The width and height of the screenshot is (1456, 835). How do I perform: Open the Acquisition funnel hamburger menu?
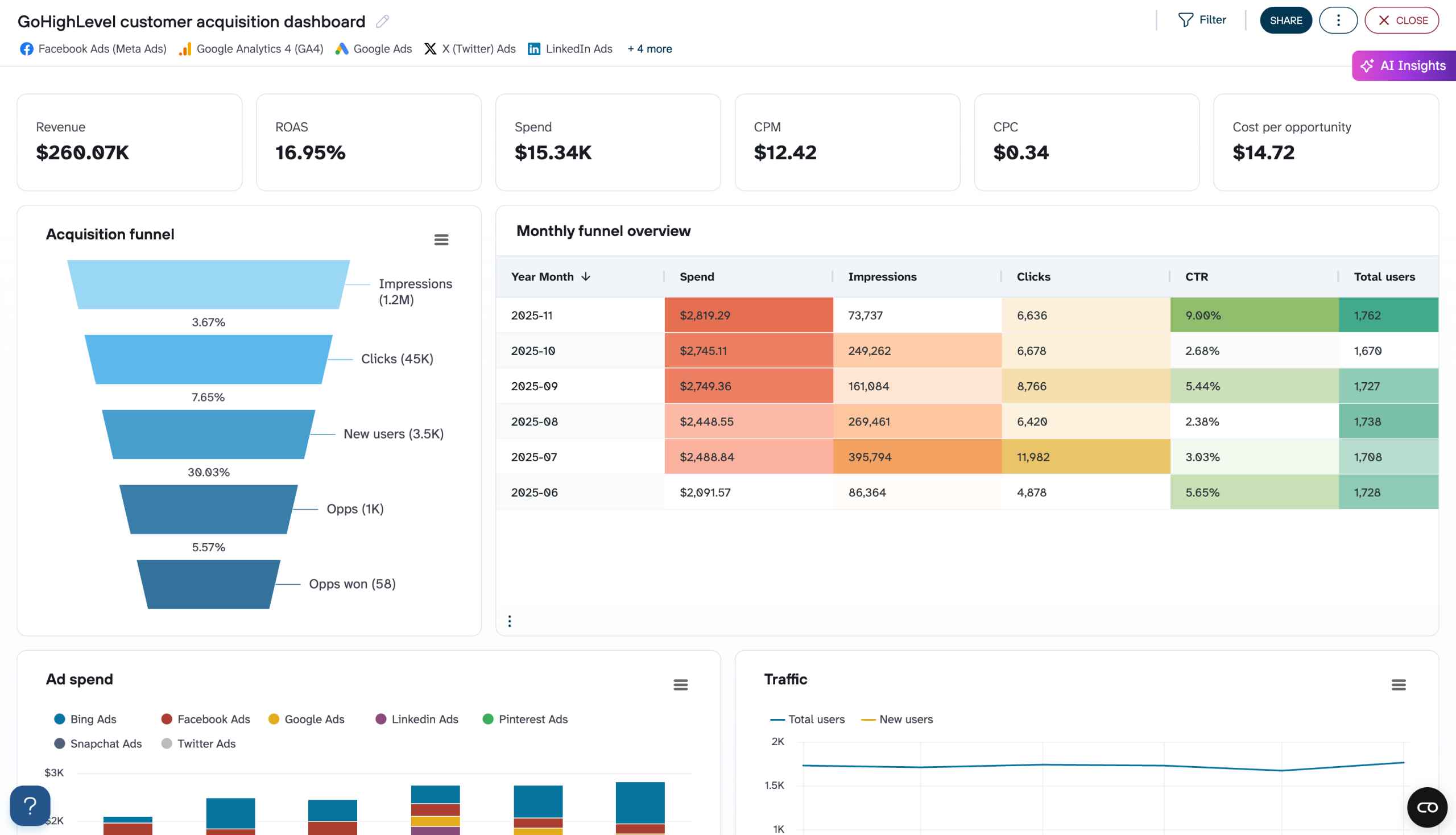(x=441, y=239)
